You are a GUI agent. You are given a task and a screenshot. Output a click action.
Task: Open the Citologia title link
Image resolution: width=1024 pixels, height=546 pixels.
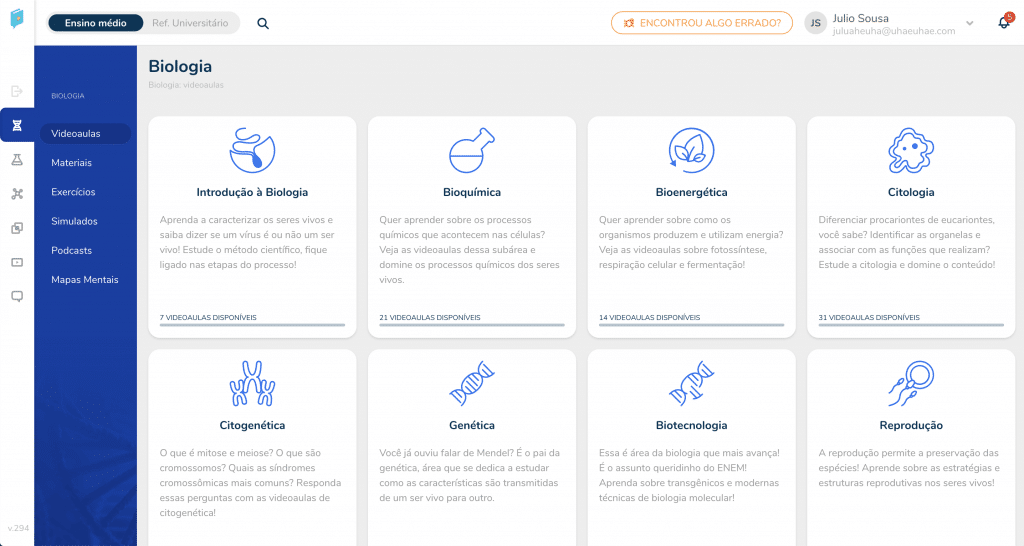click(x=911, y=192)
